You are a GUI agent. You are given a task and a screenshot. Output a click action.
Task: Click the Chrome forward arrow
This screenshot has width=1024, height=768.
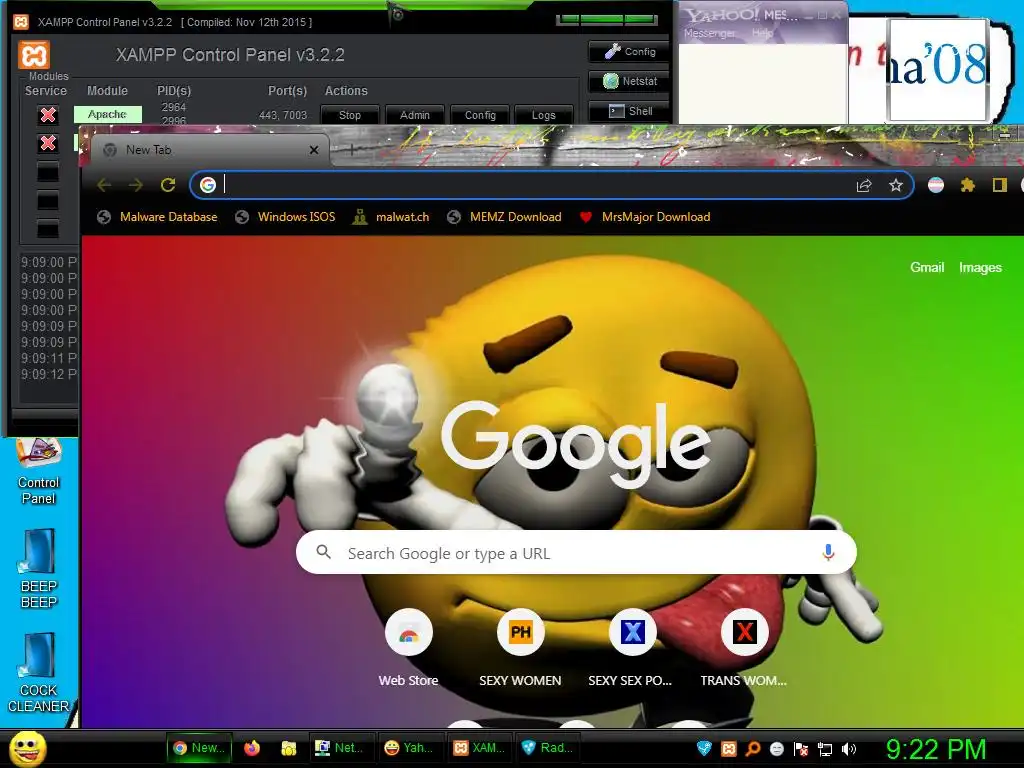coord(135,185)
